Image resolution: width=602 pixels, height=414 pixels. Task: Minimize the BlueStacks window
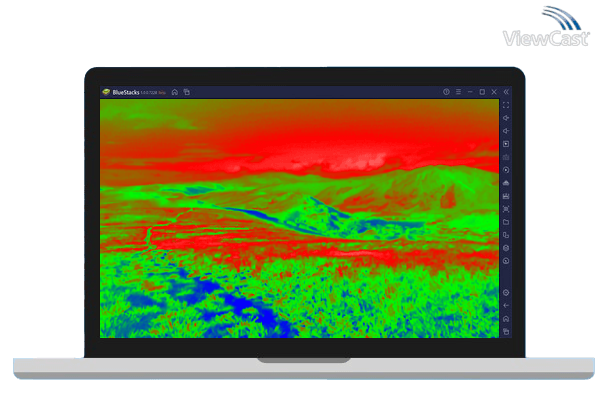coord(470,92)
